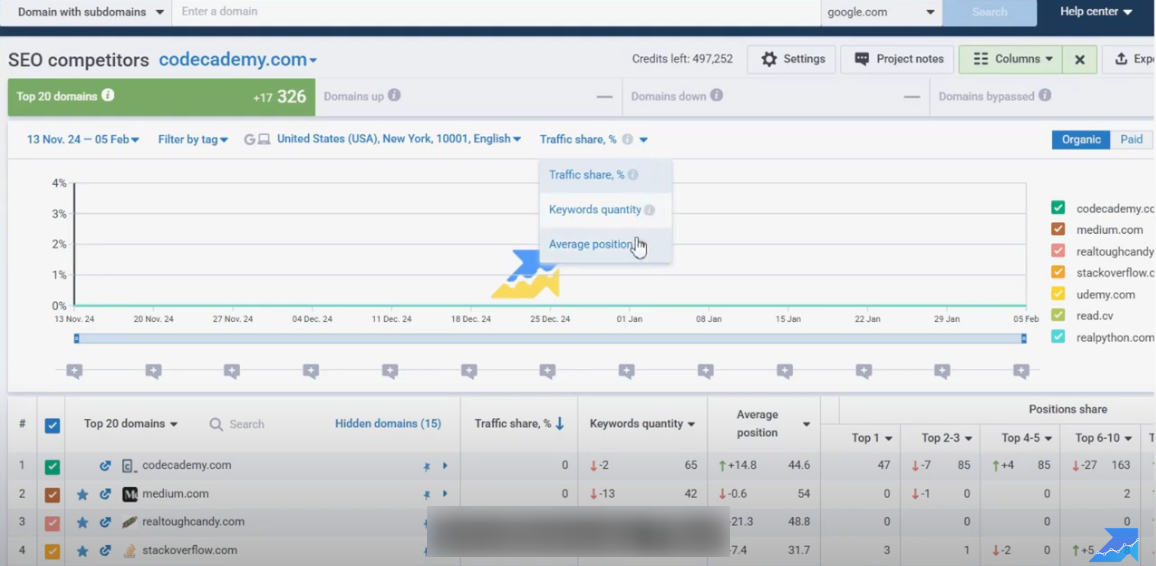The width and height of the screenshot is (1156, 566).
Task: Add a note at the 01 Jan marker
Action: 627,371
